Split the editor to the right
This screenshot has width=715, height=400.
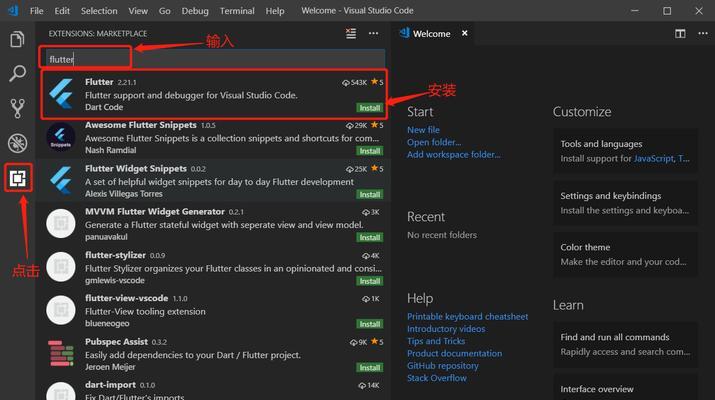click(680, 34)
